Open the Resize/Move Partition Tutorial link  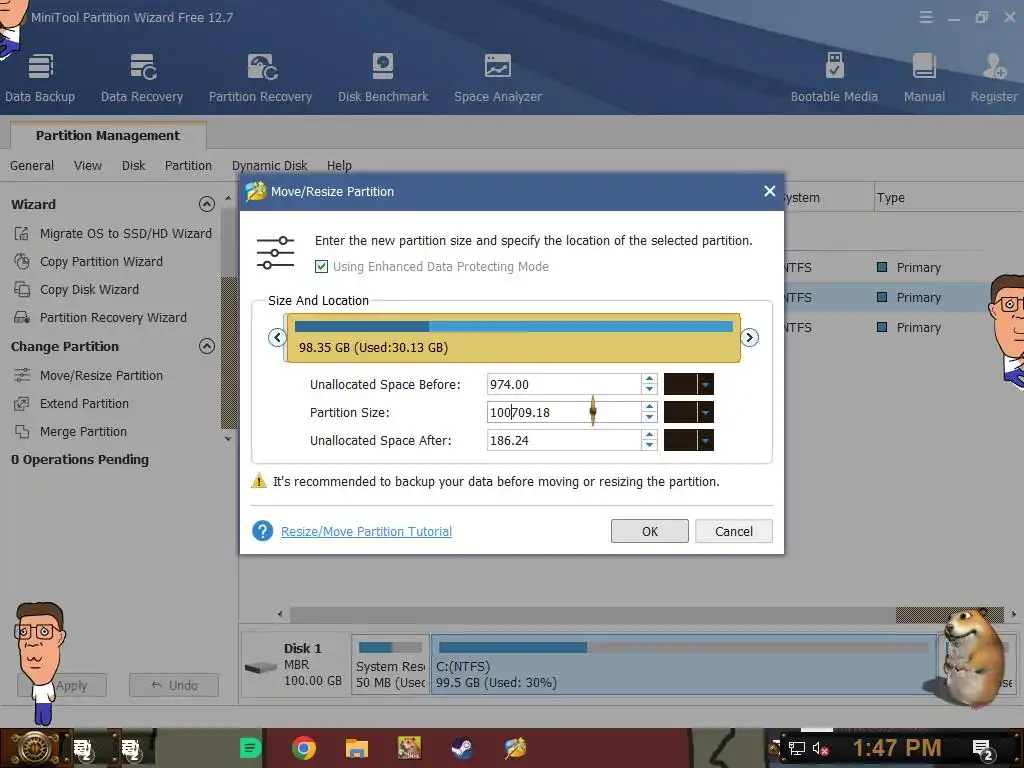[366, 532]
